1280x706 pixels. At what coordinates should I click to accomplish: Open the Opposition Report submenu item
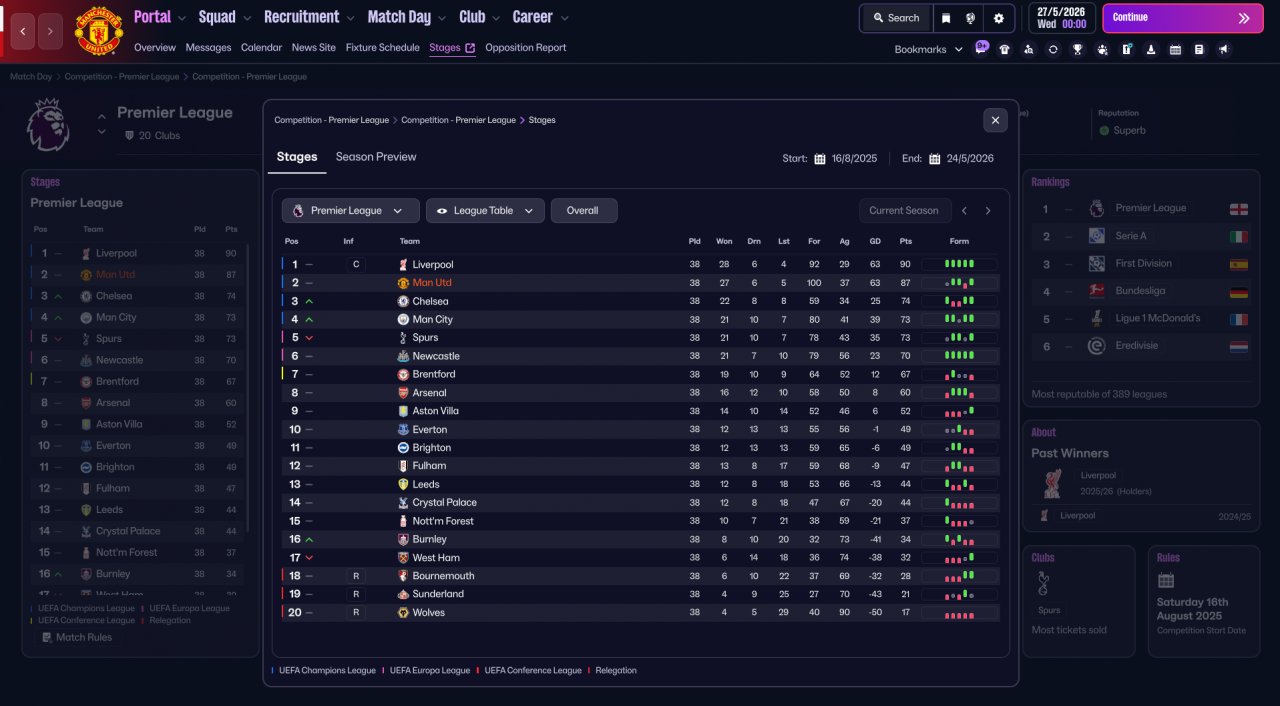tap(526, 47)
